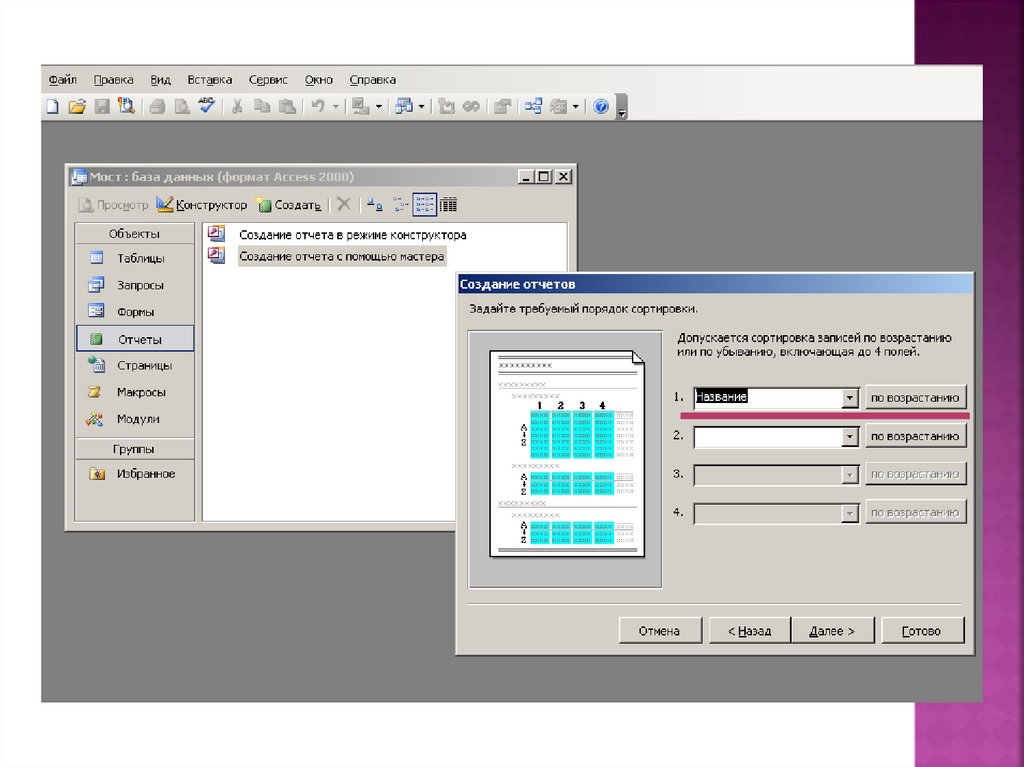Select Создание отчета в режиме конструктора
Image resolution: width=1024 pixels, height=767 pixels.
pos(352,235)
